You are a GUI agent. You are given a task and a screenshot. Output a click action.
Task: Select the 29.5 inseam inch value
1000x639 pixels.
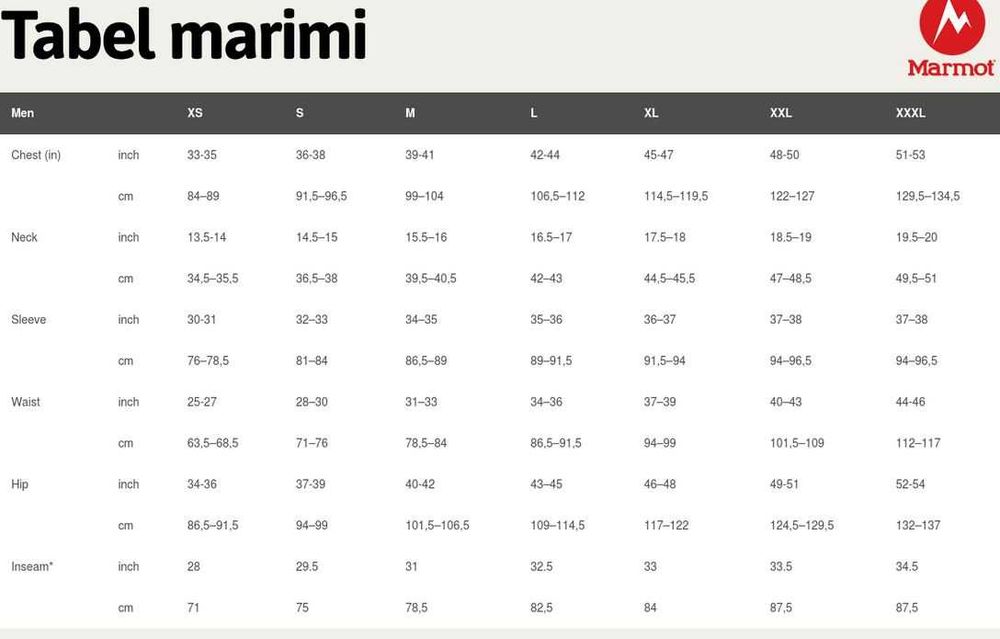pos(307,567)
